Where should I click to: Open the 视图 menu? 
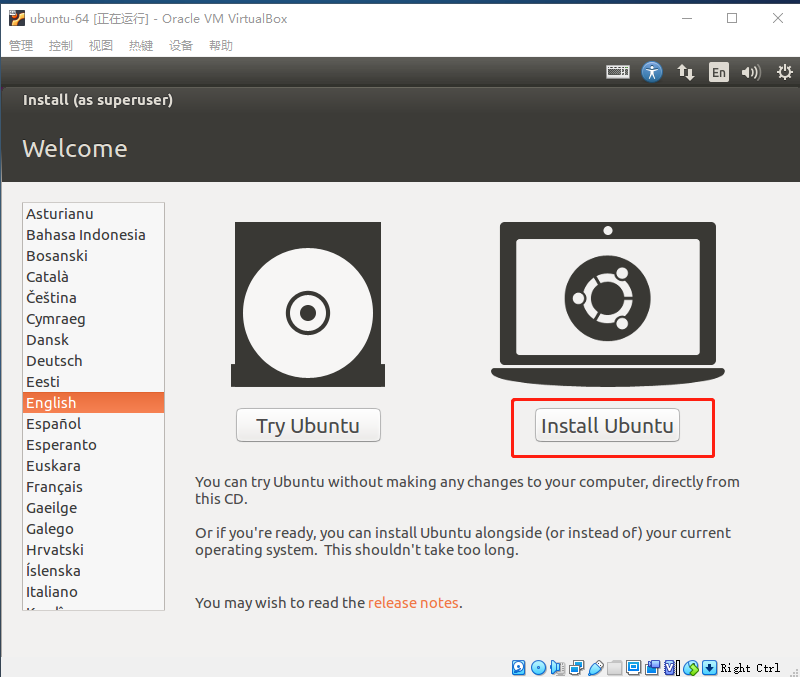[101, 45]
